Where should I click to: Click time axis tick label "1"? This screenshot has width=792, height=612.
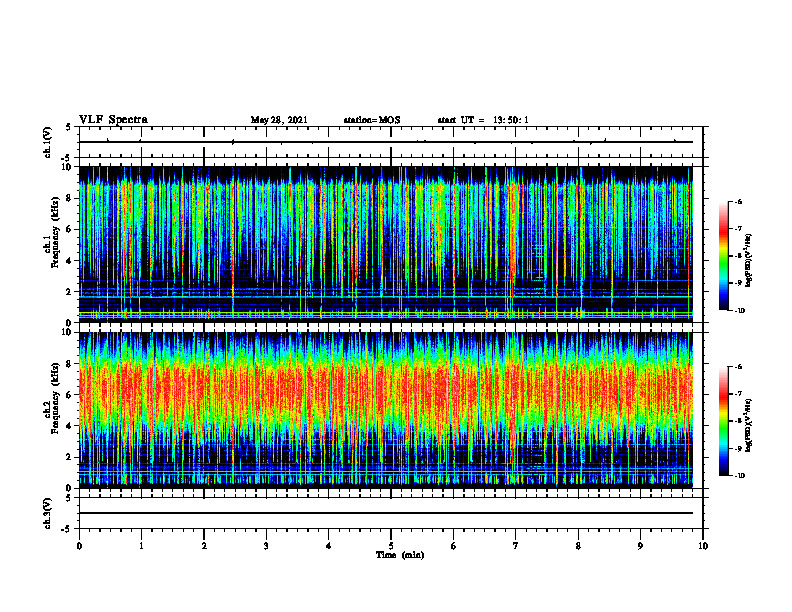[x=141, y=546]
